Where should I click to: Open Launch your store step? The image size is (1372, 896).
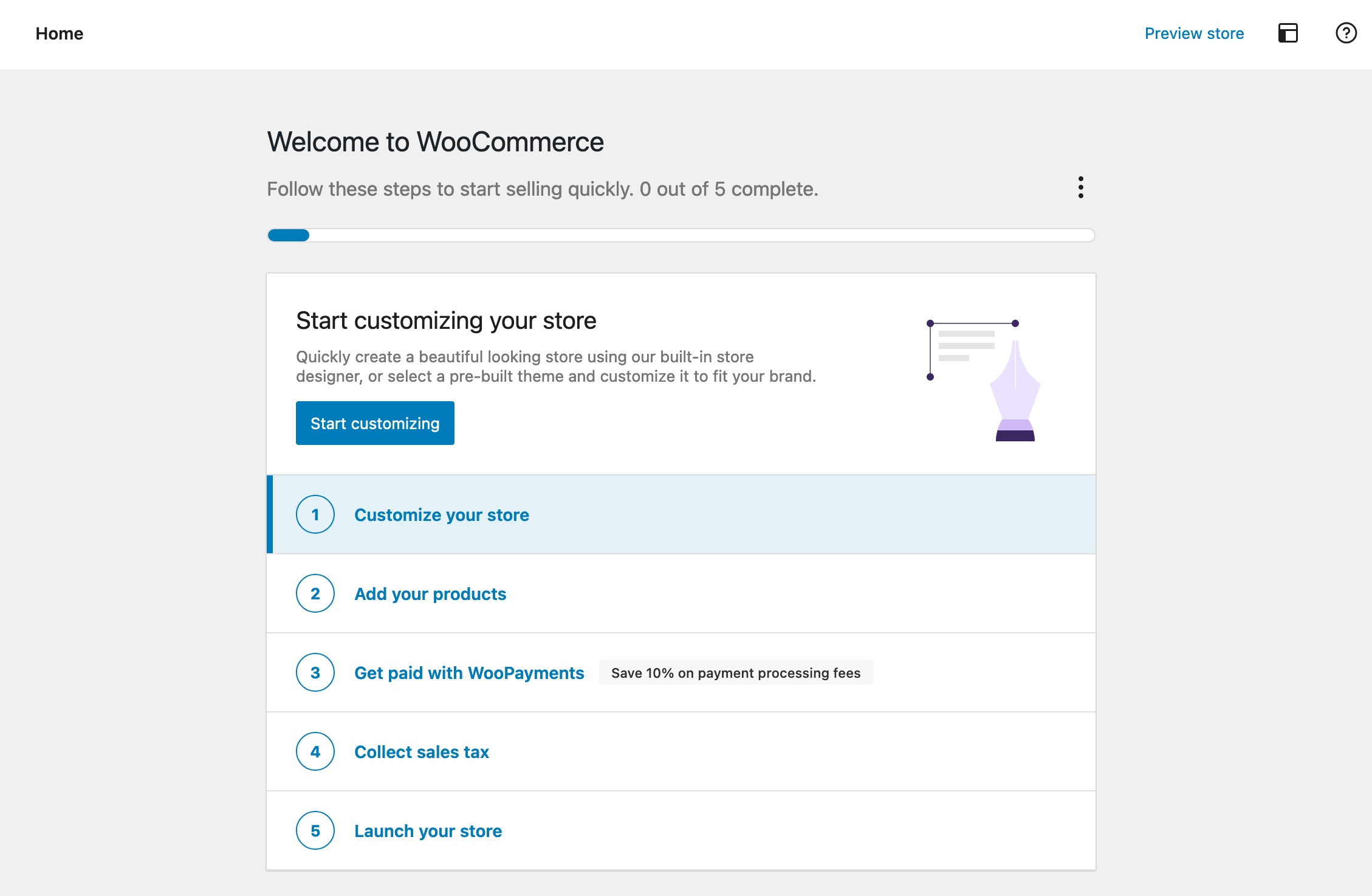428,830
